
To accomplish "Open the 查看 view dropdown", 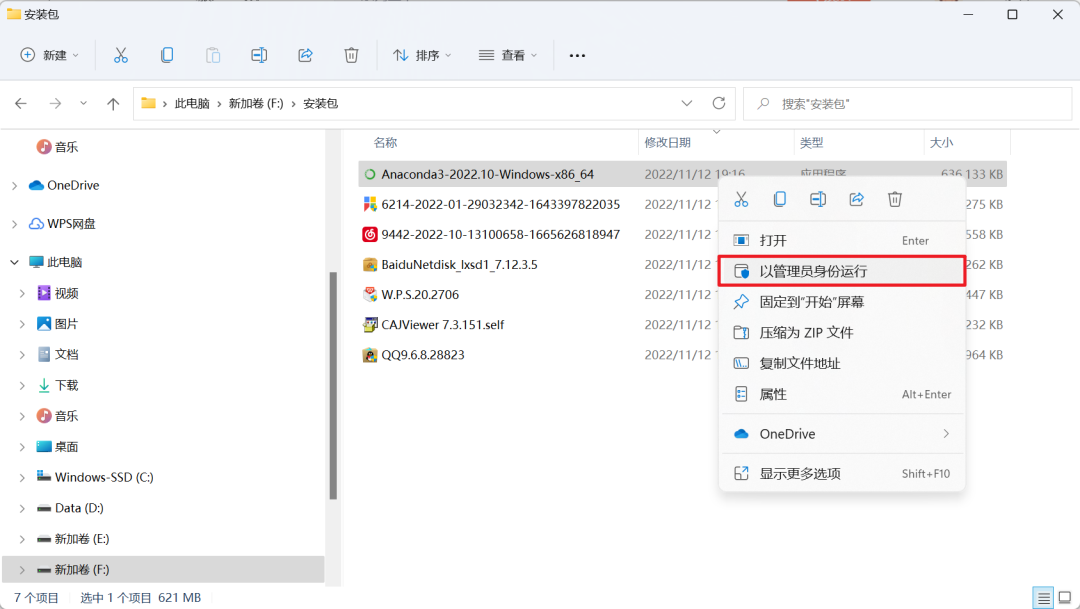I will tap(508, 55).
